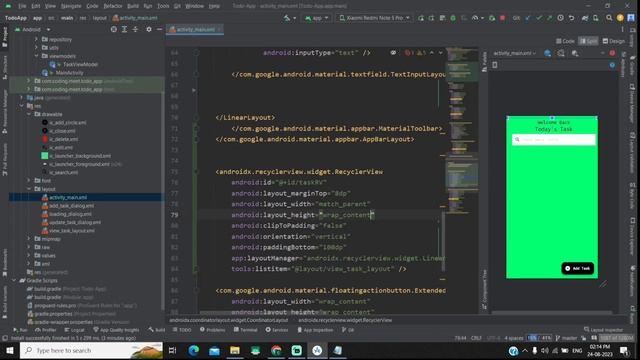
Task: Open the Profiler tool window
Action: click(x=46, y=330)
